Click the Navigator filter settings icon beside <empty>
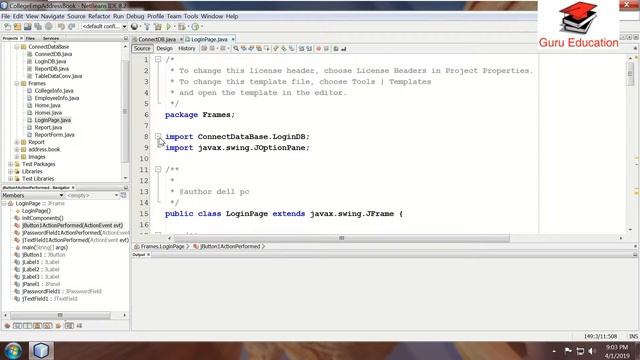This screenshot has height=360, width=640. tap(124, 196)
